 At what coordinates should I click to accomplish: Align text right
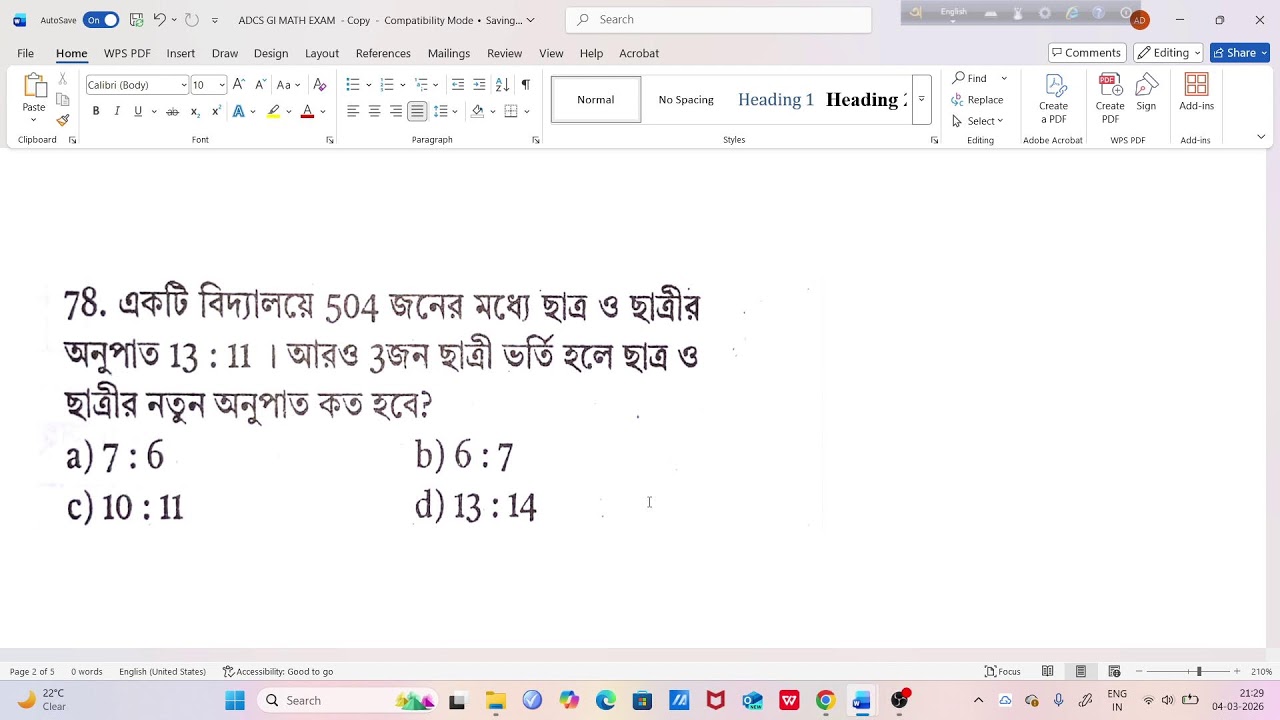(396, 111)
